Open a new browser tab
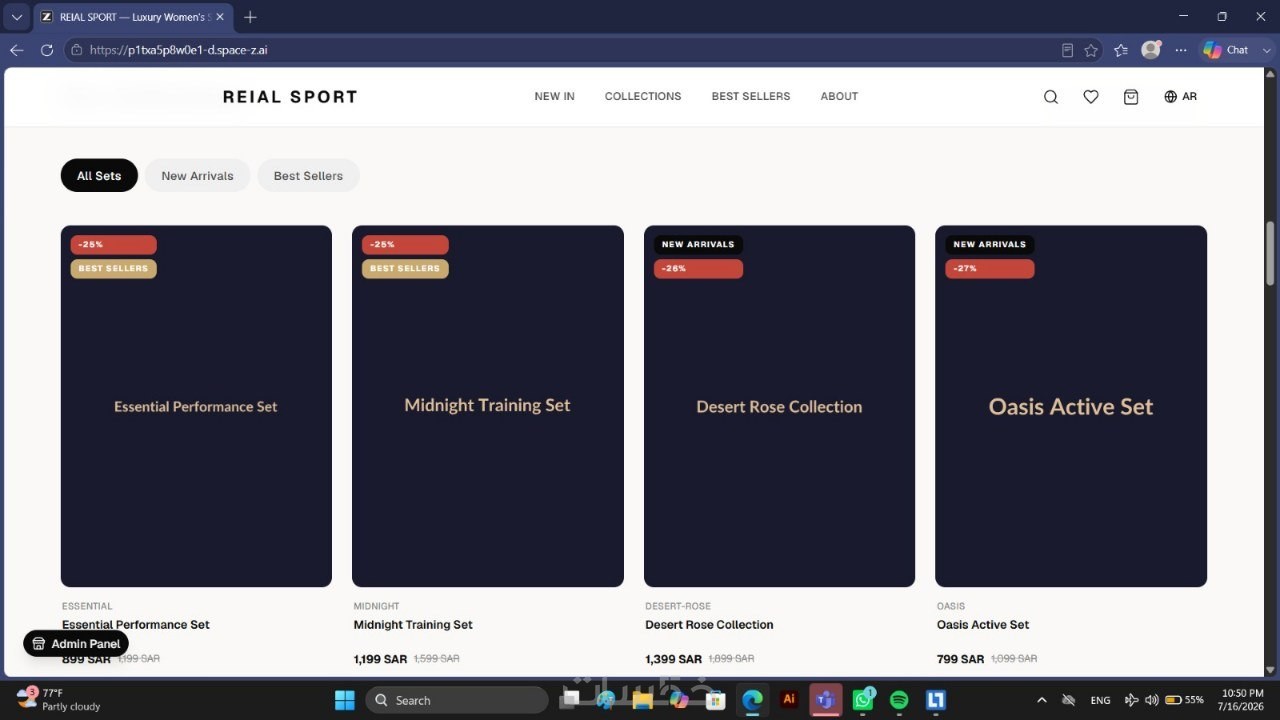The width and height of the screenshot is (1280, 720). (250, 17)
